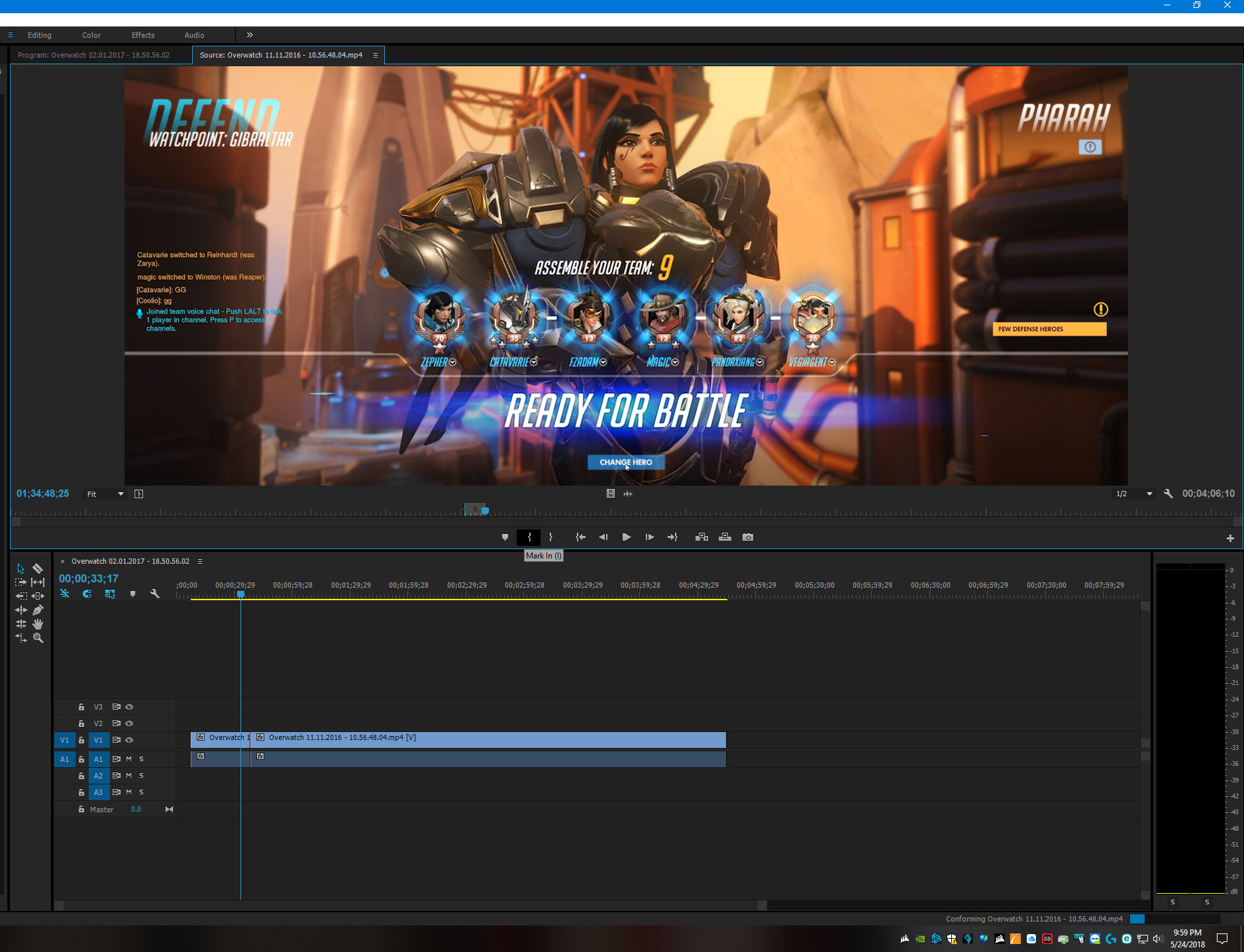Image resolution: width=1244 pixels, height=952 pixels.
Task: Toggle the lock on track V2
Action: point(81,723)
